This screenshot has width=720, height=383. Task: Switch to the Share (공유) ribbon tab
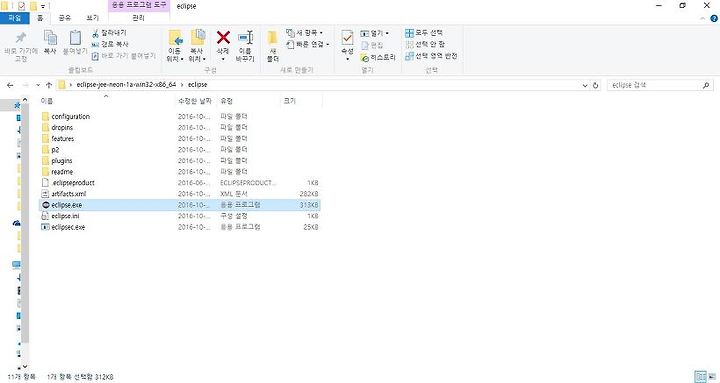coord(65,18)
